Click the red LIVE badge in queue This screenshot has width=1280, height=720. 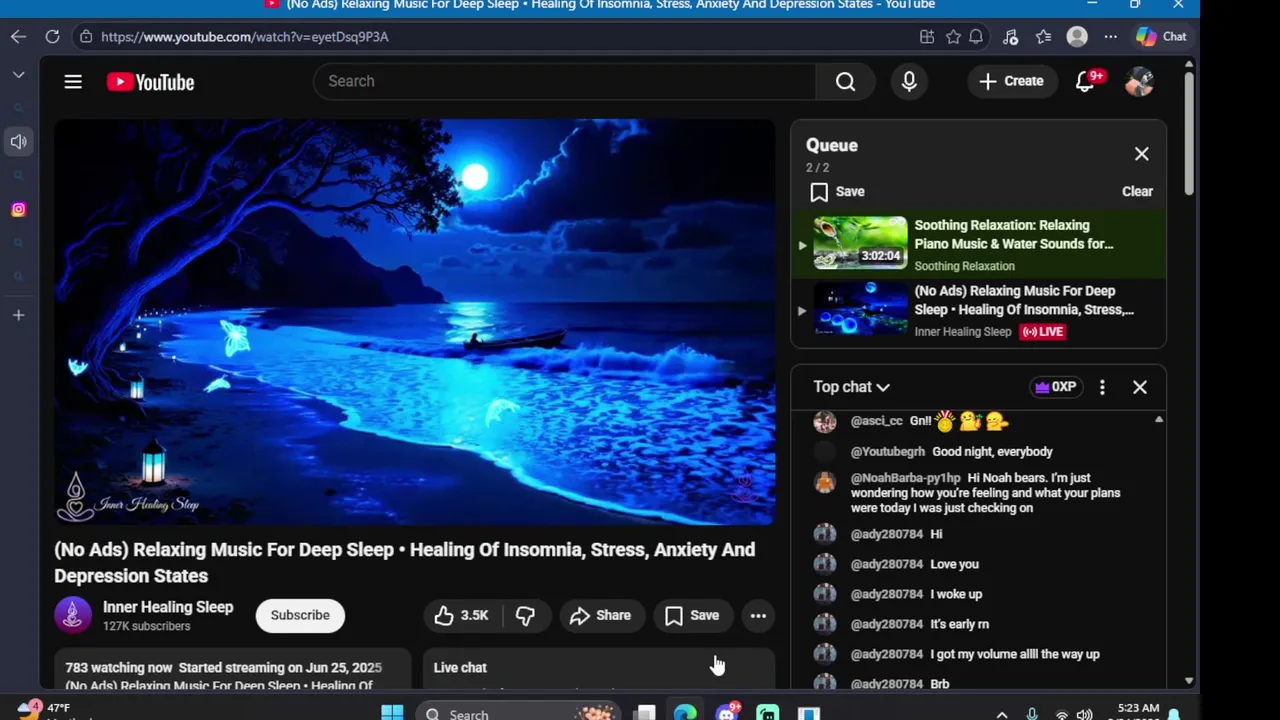tap(1042, 332)
